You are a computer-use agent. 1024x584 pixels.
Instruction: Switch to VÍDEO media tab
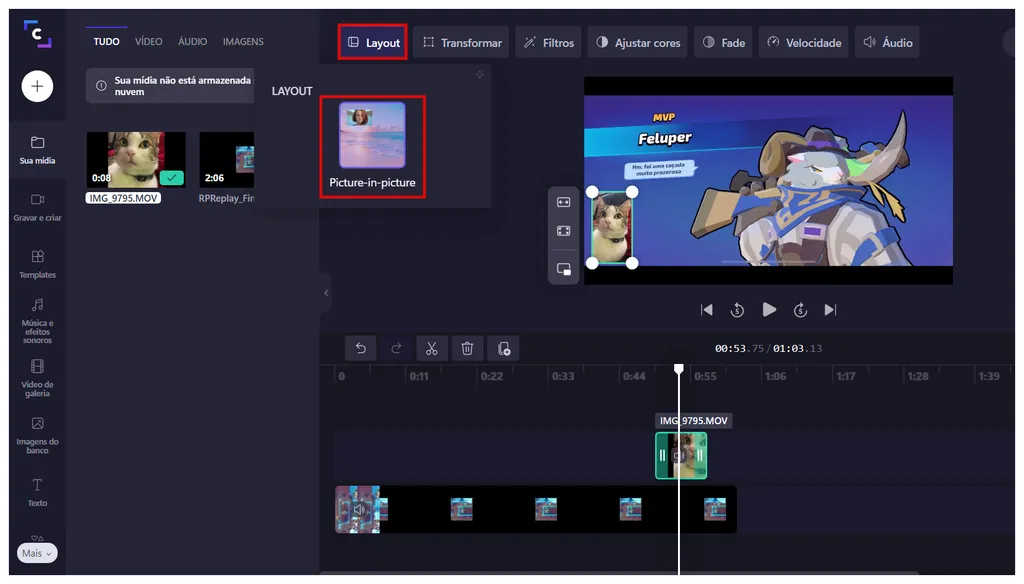(148, 42)
